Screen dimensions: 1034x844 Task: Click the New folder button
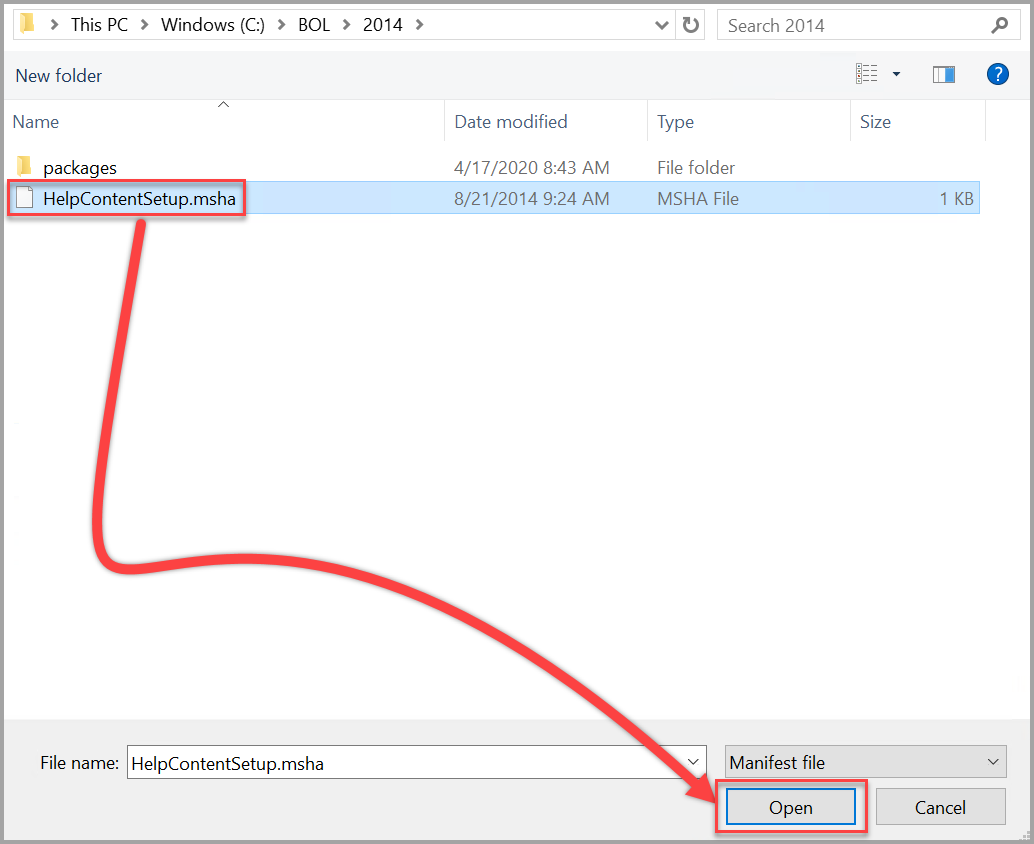(58, 76)
